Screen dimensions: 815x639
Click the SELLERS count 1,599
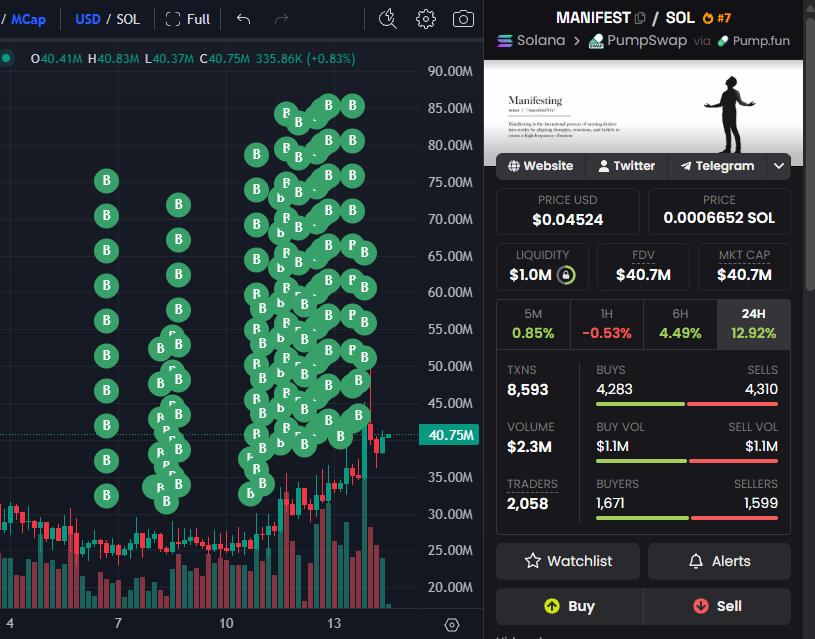[x=761, y=503]
